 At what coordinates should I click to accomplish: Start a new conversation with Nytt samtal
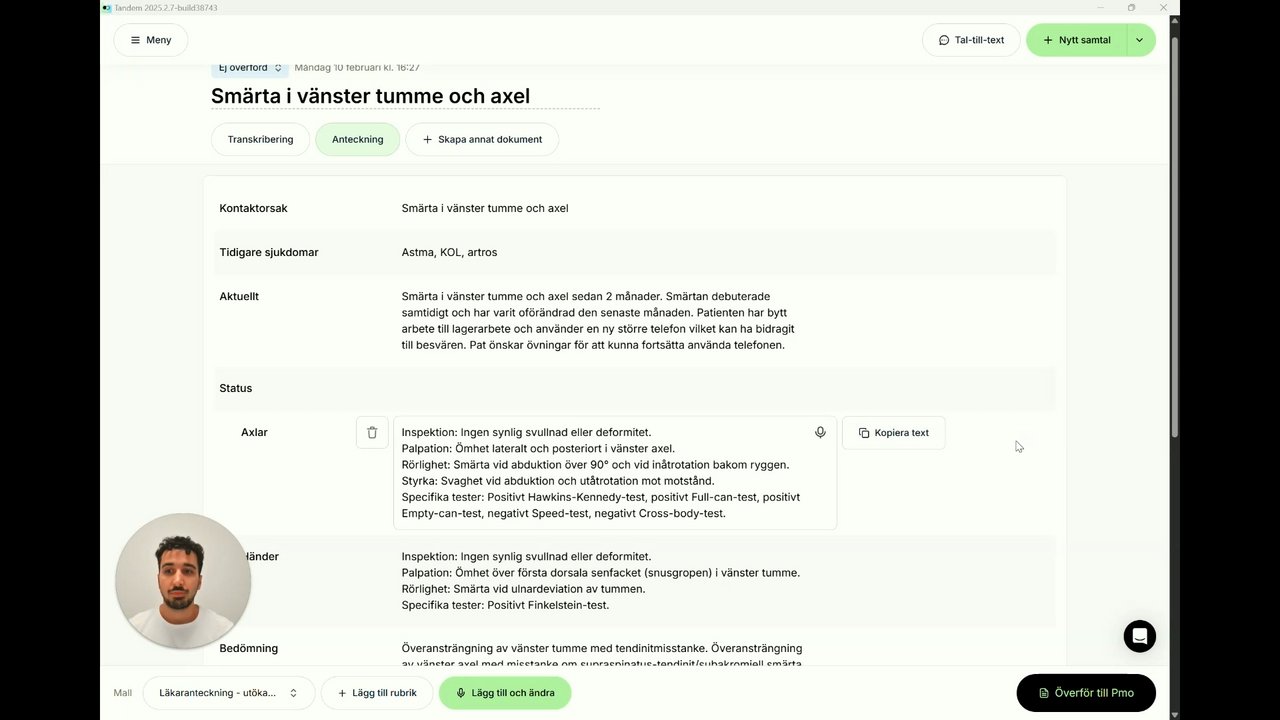point(1076,40)
